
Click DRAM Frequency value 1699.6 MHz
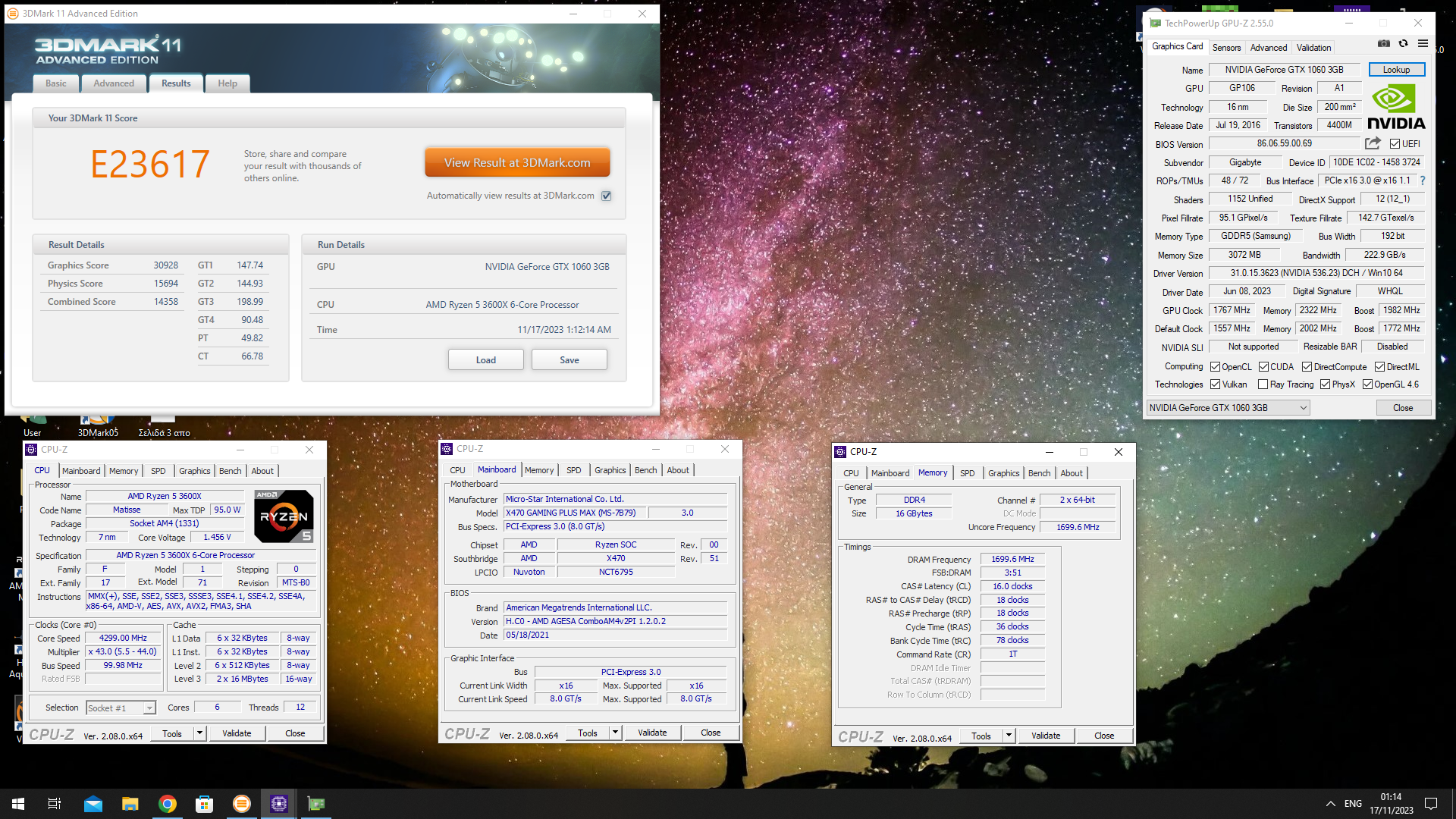coord(1012,559)
